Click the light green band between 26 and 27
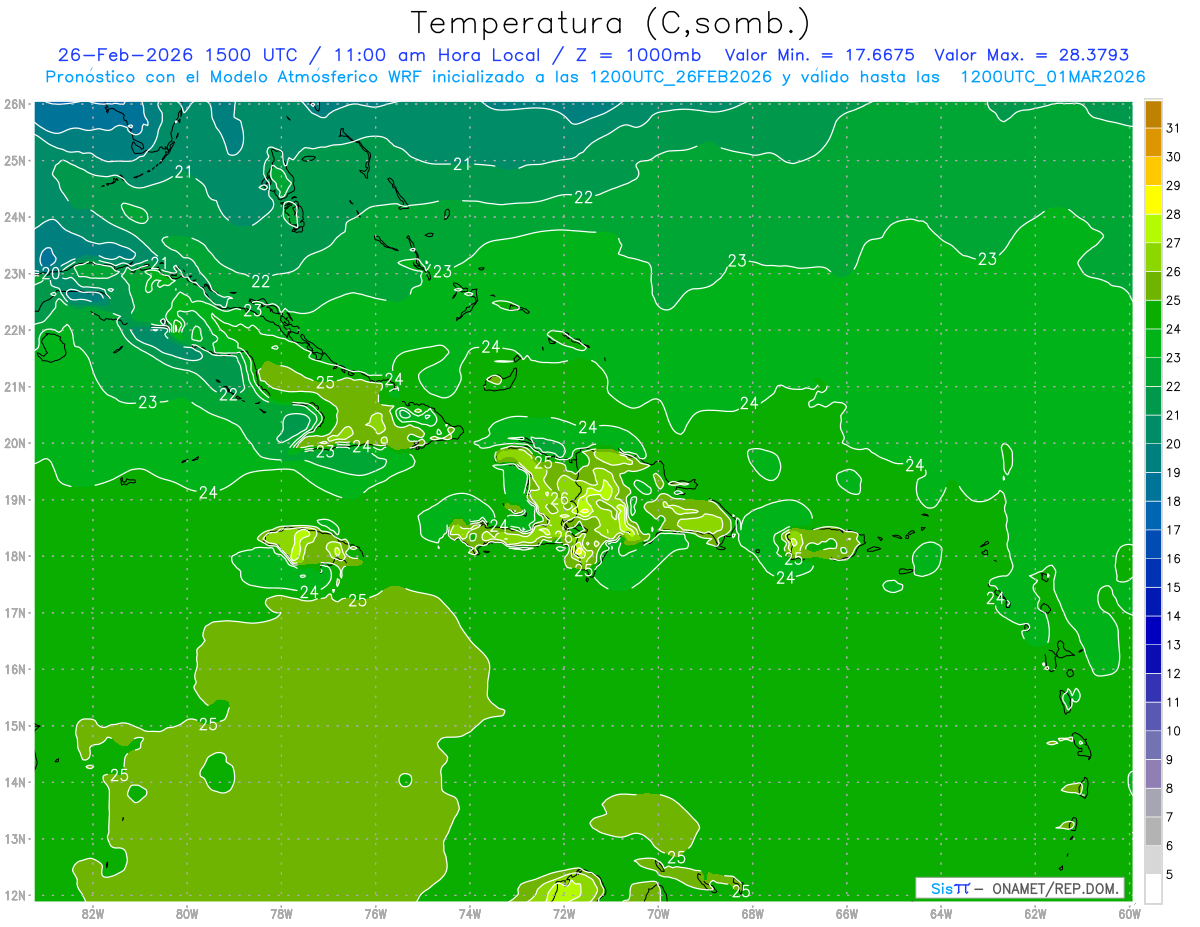The width and height of the screenshot is (1200, 927). click(x=1153, y=258)
